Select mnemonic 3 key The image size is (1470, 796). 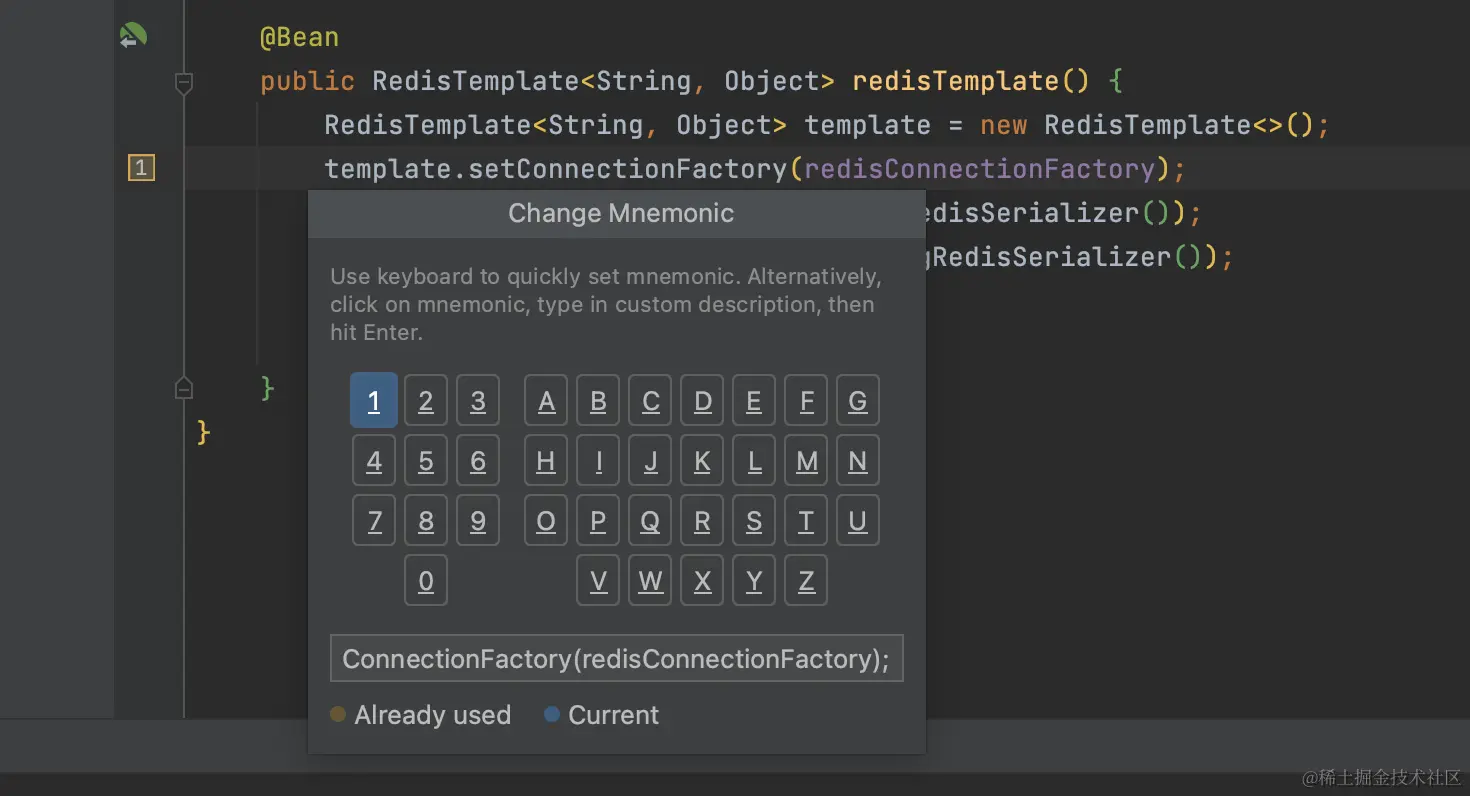478,400
